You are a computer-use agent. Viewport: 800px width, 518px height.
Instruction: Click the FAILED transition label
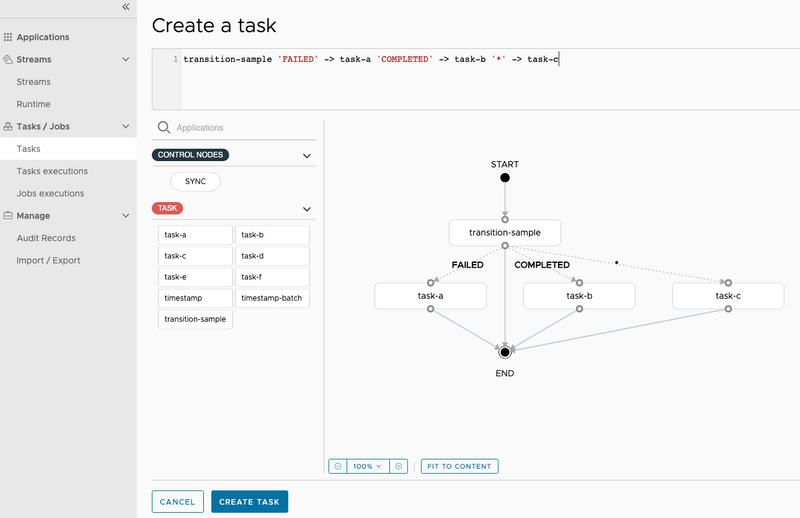pos(467,265)
